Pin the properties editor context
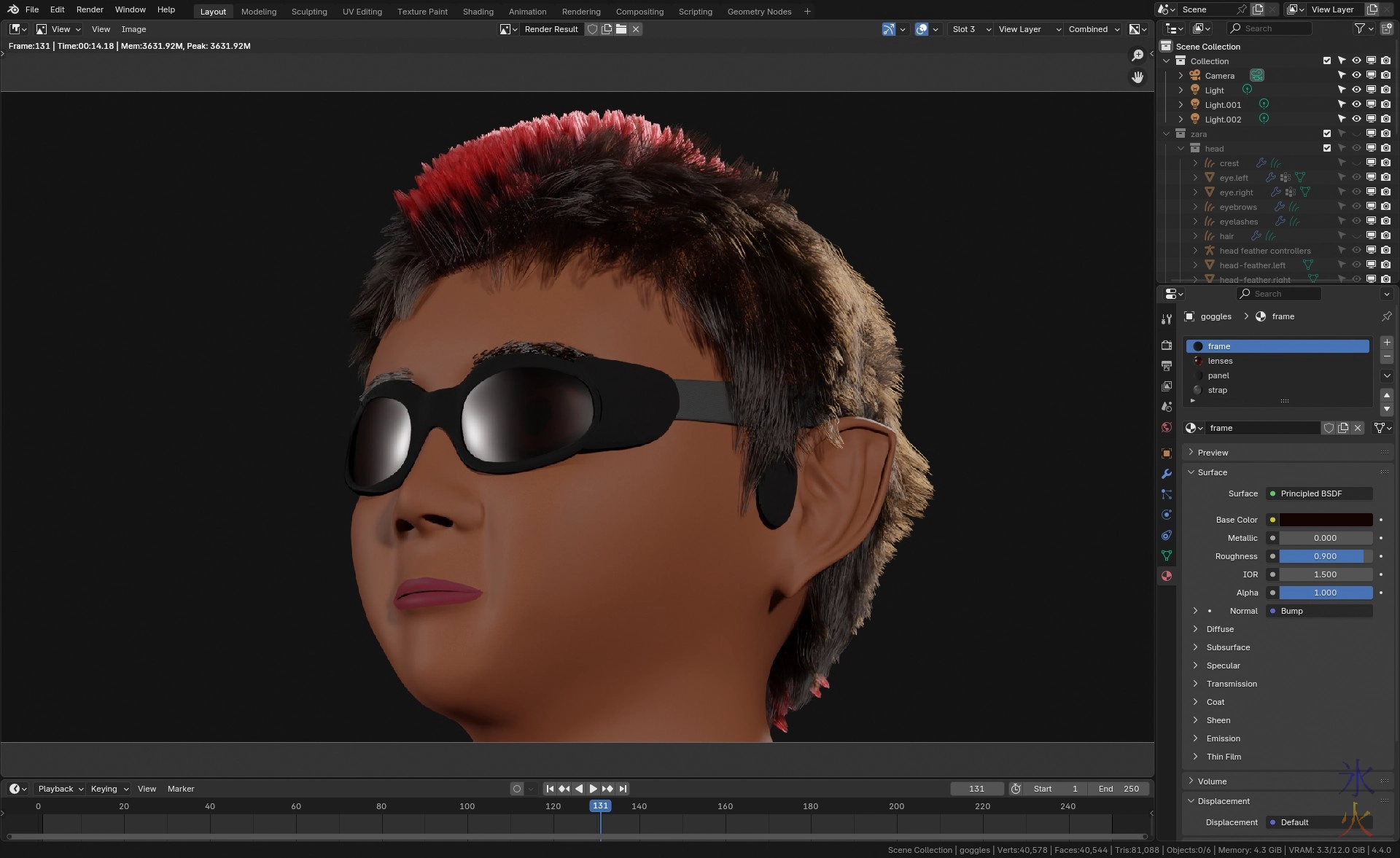 point(1386,316)
